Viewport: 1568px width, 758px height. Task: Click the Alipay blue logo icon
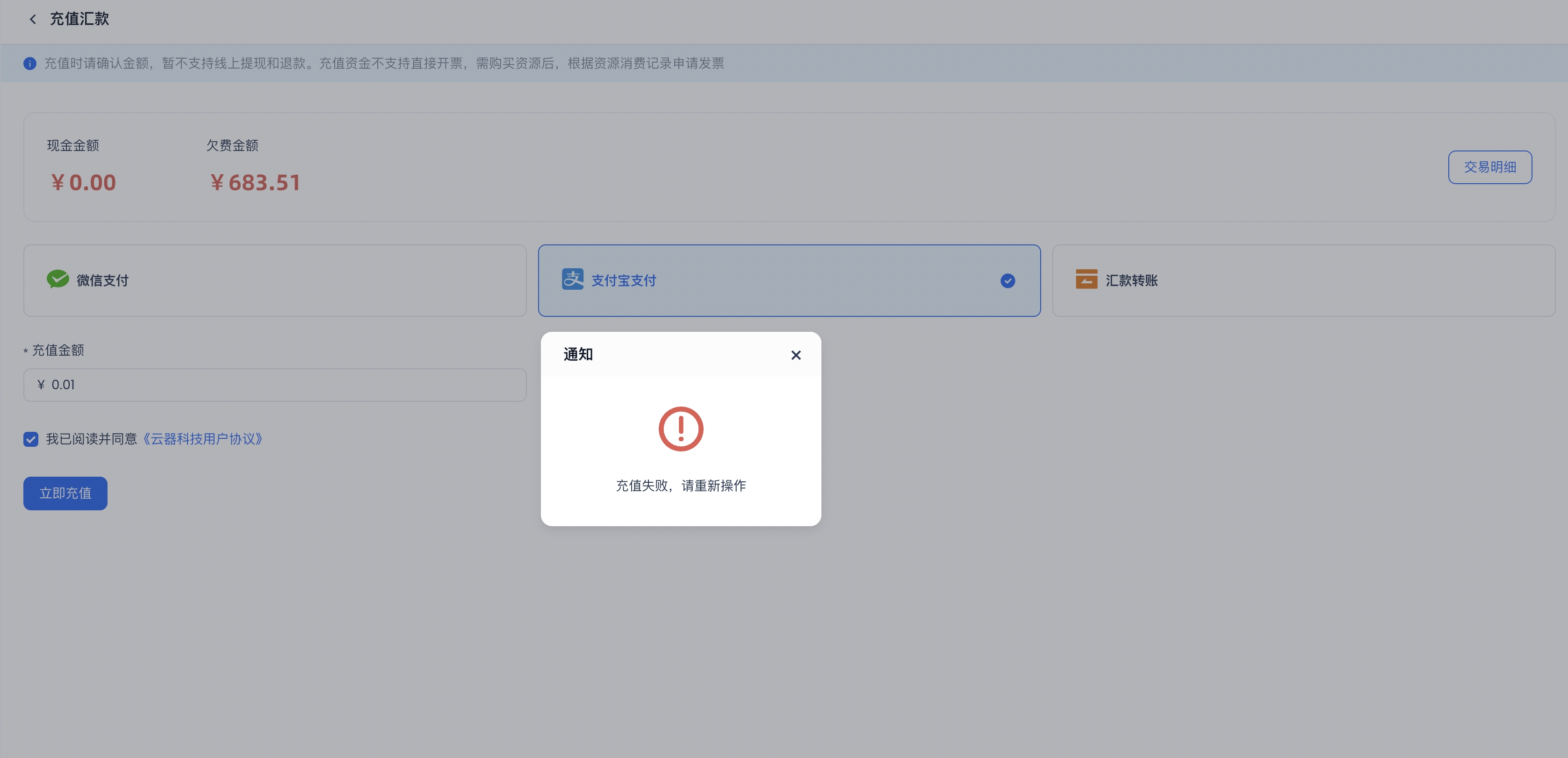[572, 279]
